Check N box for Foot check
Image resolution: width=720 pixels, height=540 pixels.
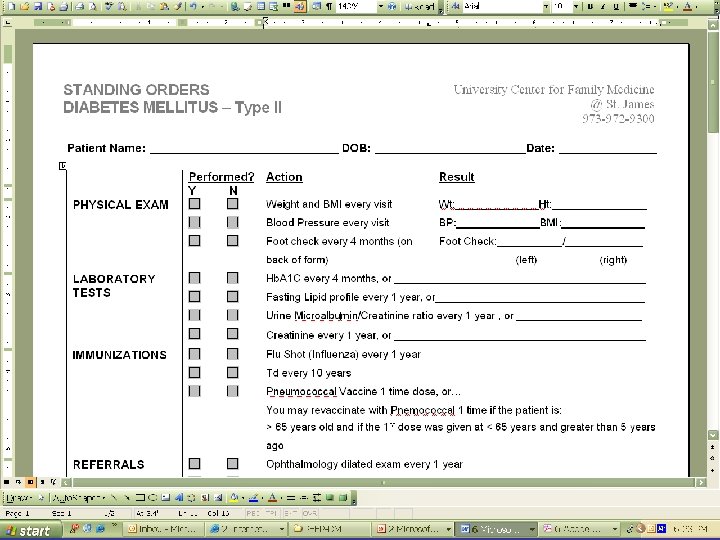[x=233, y=241]
